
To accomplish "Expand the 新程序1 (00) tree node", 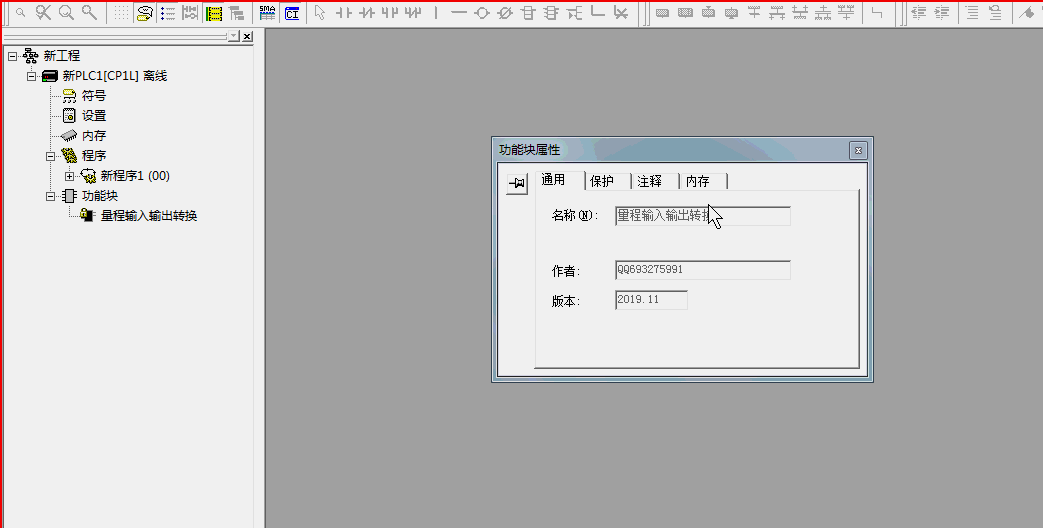I will [x=69, y=176].
